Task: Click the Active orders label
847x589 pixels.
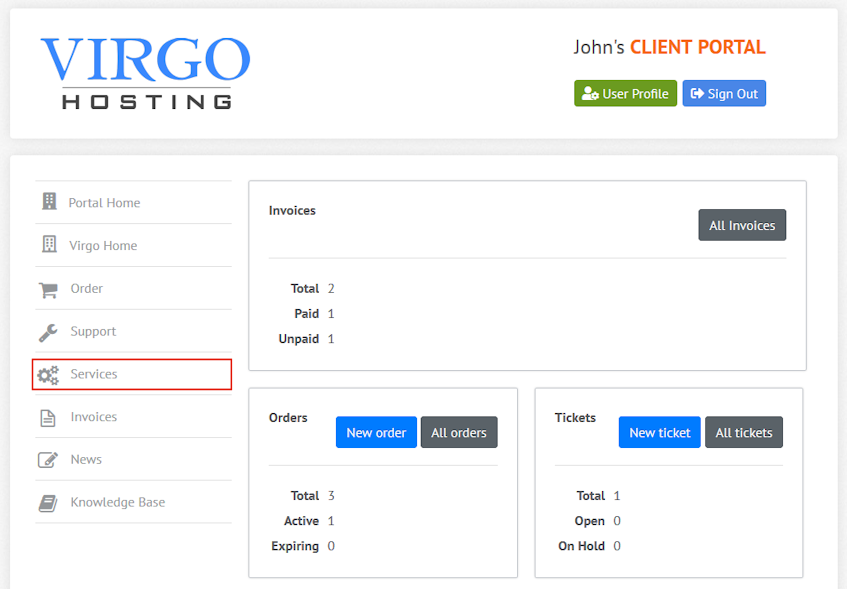Action: click(x=301, y=521)
